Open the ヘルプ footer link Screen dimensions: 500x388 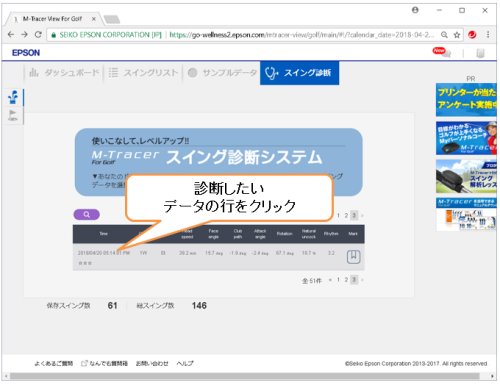pyautogui.click(x=185, y=363)
